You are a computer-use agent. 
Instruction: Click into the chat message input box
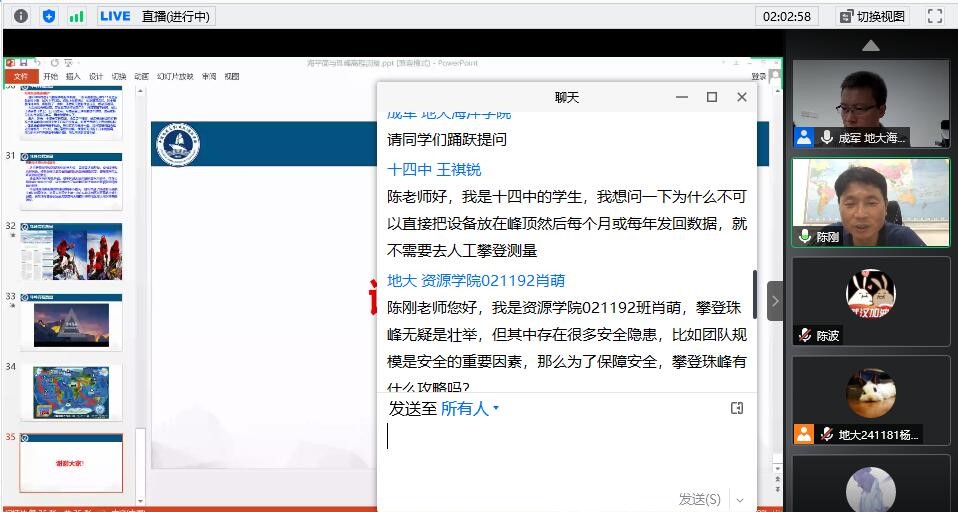pos(565,450)
